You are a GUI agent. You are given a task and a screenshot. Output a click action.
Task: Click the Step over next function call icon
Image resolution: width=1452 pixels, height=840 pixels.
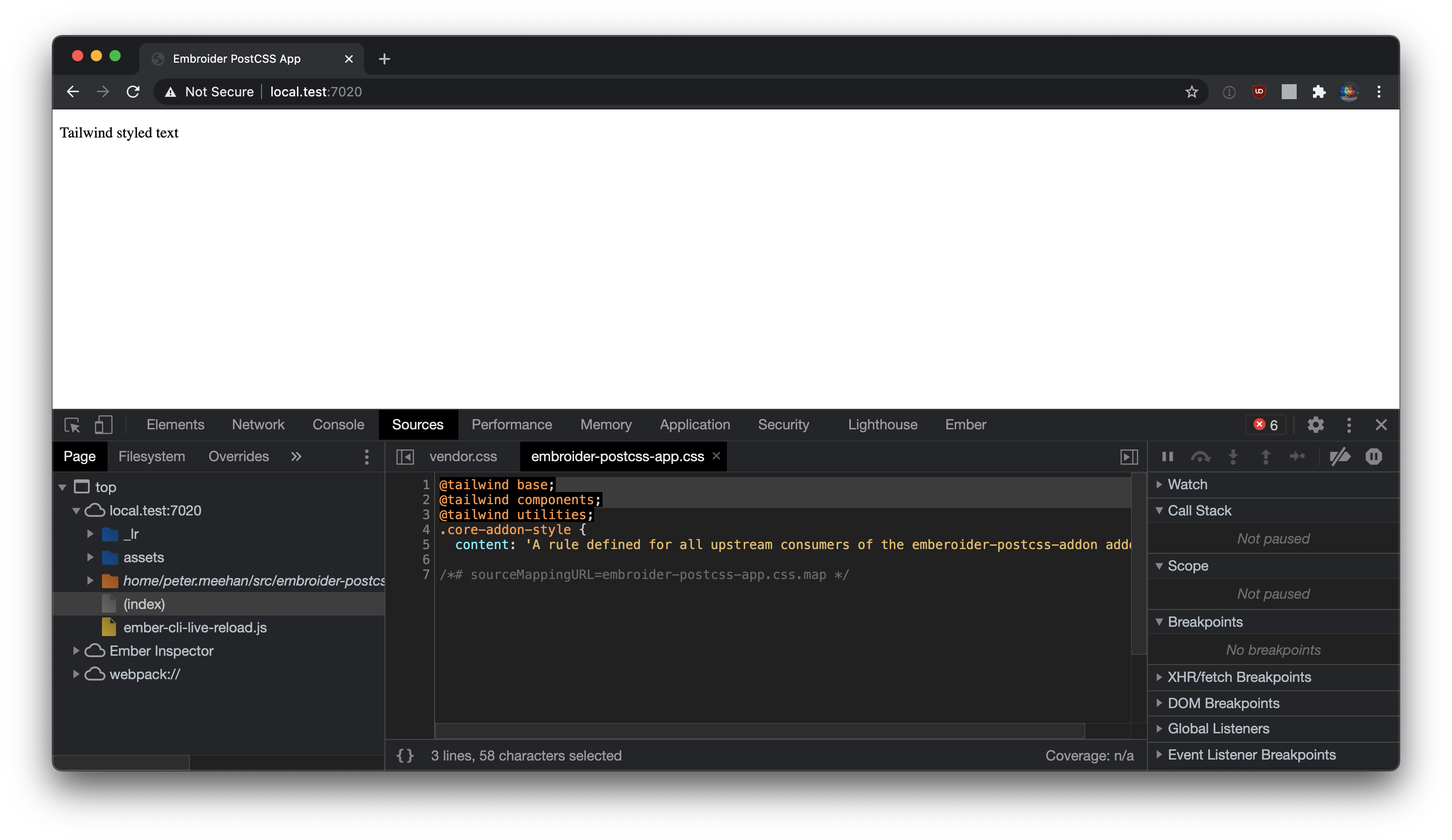[1200, 456]
